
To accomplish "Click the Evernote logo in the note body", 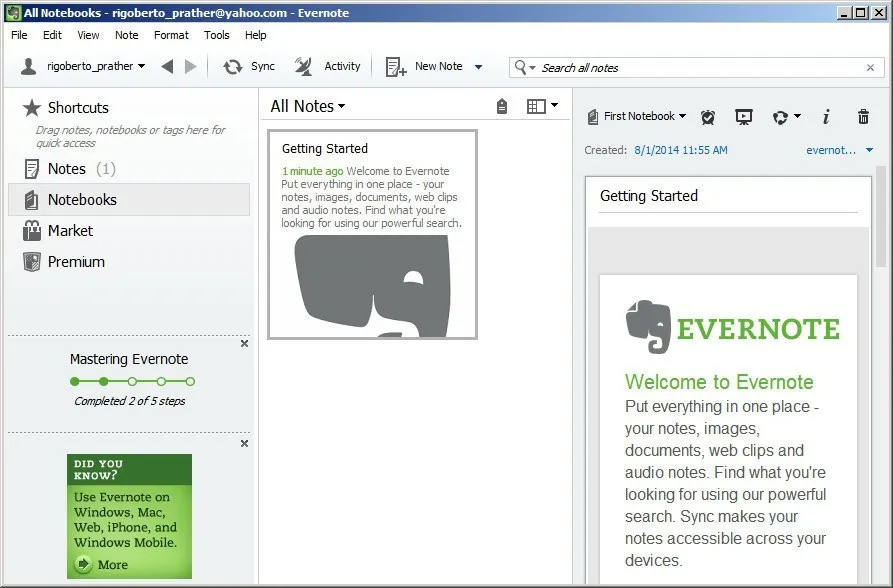I will point(732,328).
